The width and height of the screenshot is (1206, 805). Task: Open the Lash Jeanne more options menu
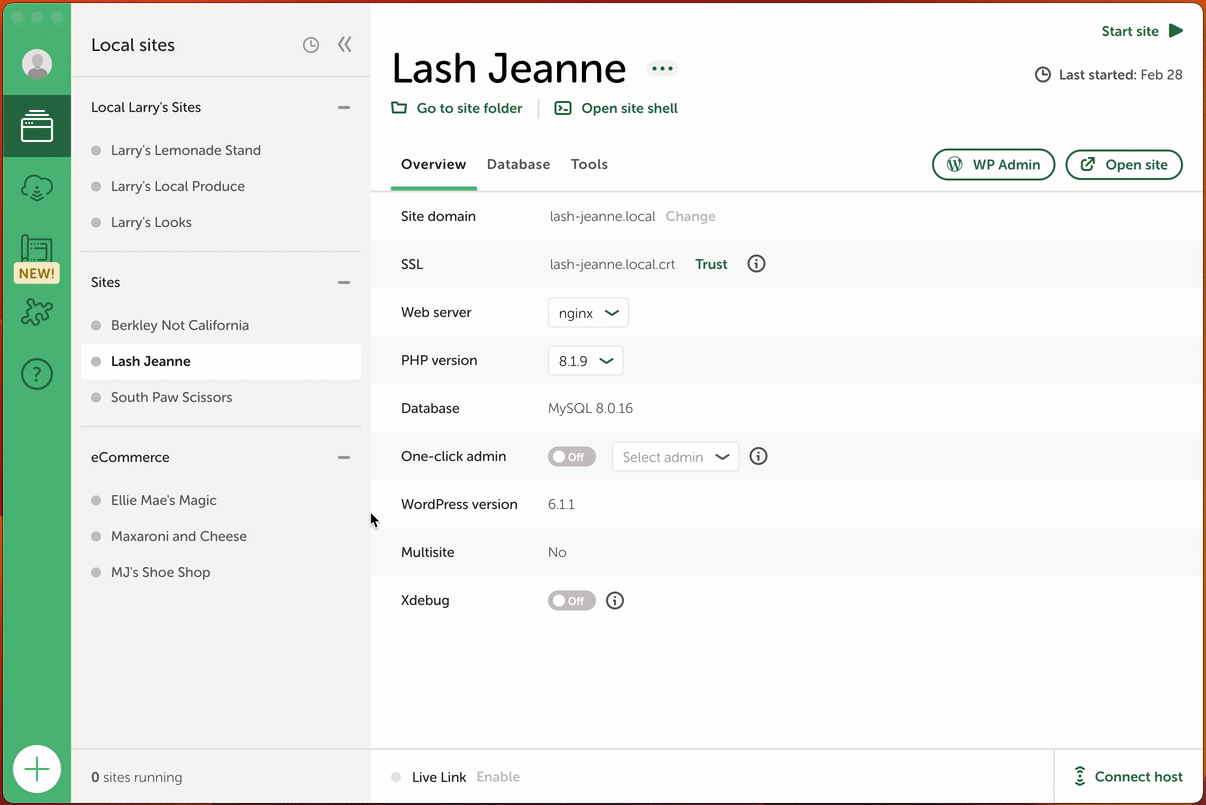click(662, 69)
